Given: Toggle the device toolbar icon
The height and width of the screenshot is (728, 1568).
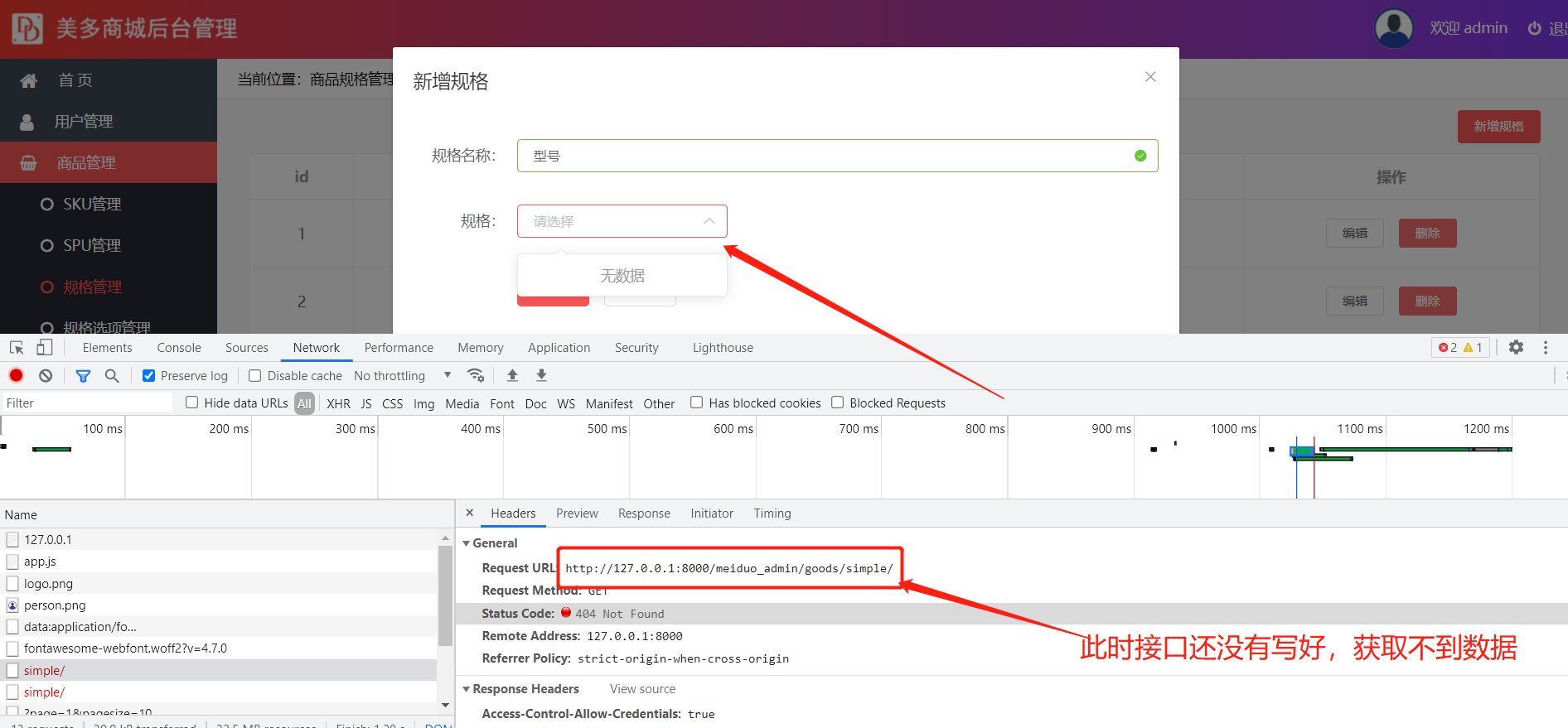Looking at the screenshot, I should pos(44,348).
